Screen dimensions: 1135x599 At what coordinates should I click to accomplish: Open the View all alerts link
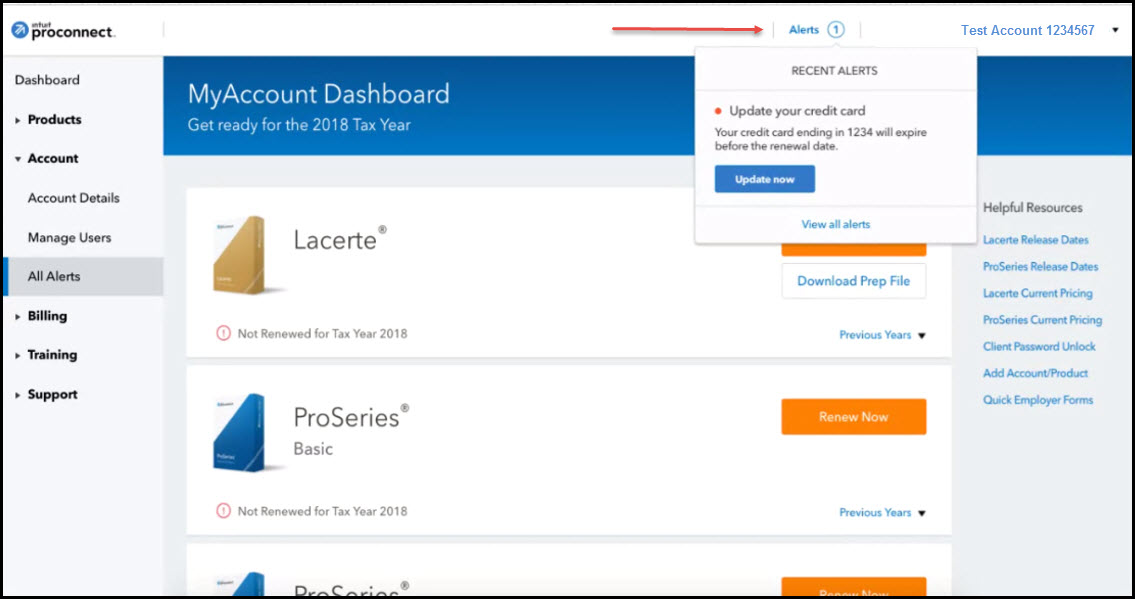tap(835, 224)
